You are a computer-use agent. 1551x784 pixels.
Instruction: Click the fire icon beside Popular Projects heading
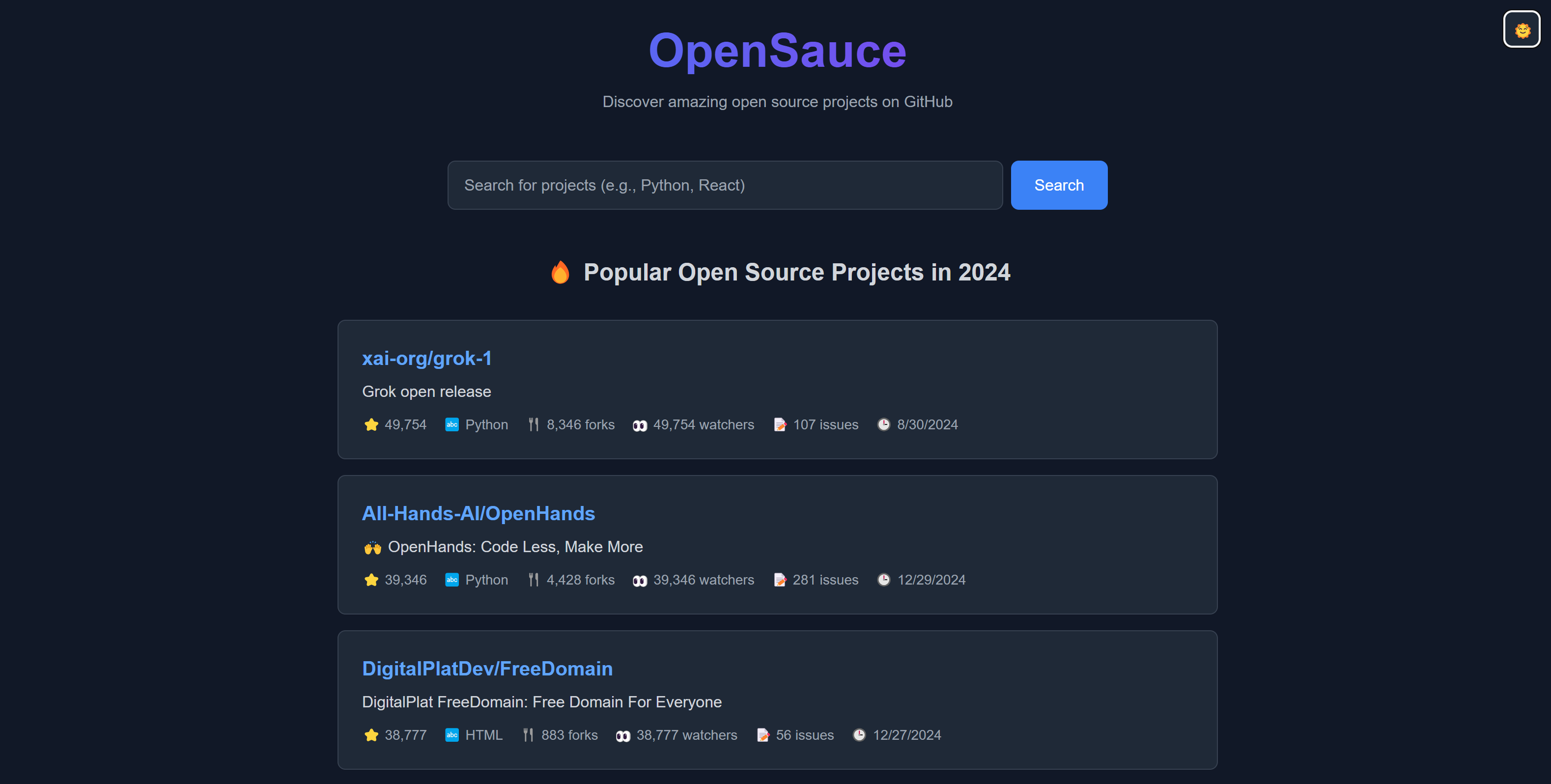(560, 272)
